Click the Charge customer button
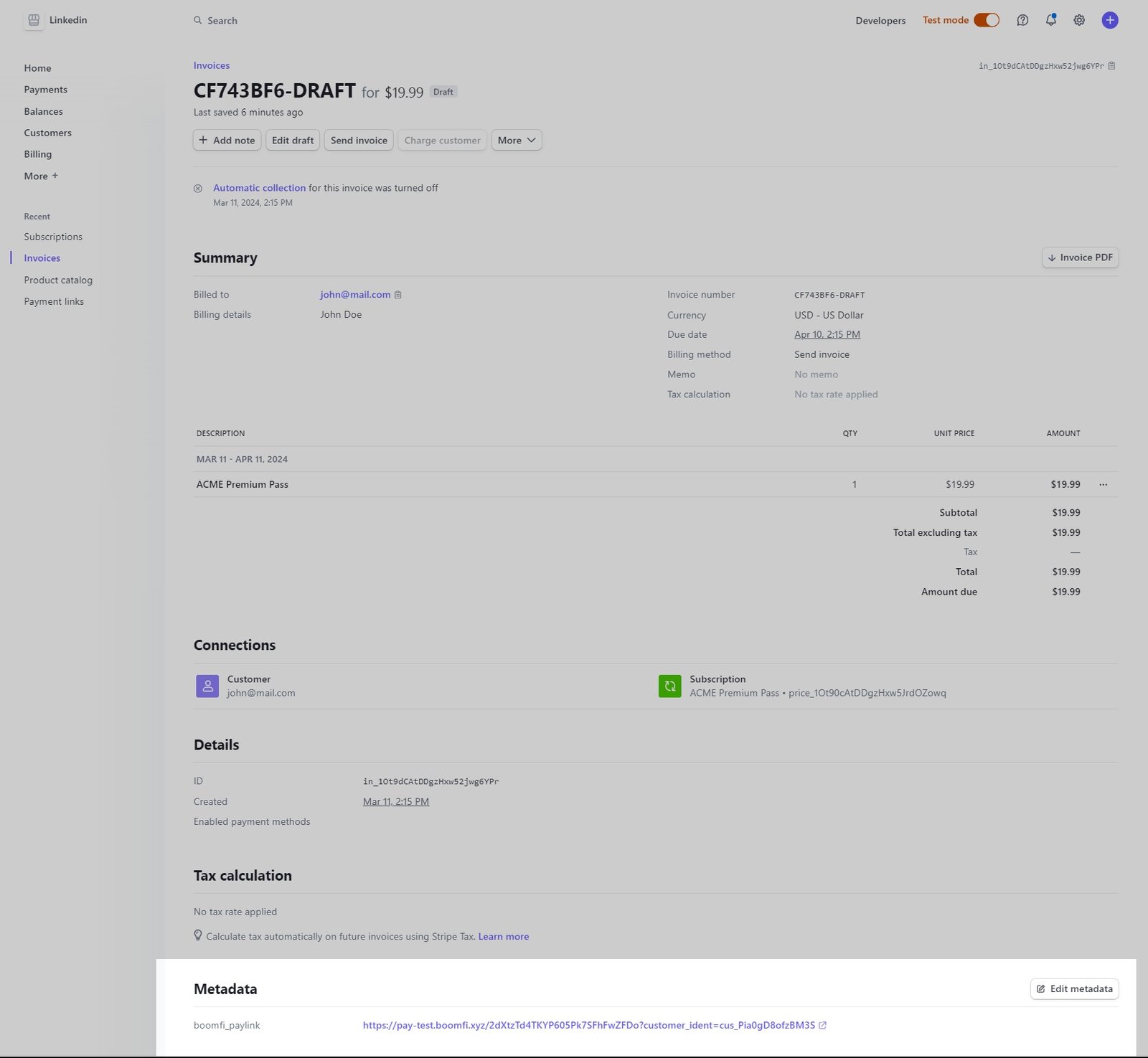Viewport: 1148px width, 1058px height. click(x=442, y=141)
